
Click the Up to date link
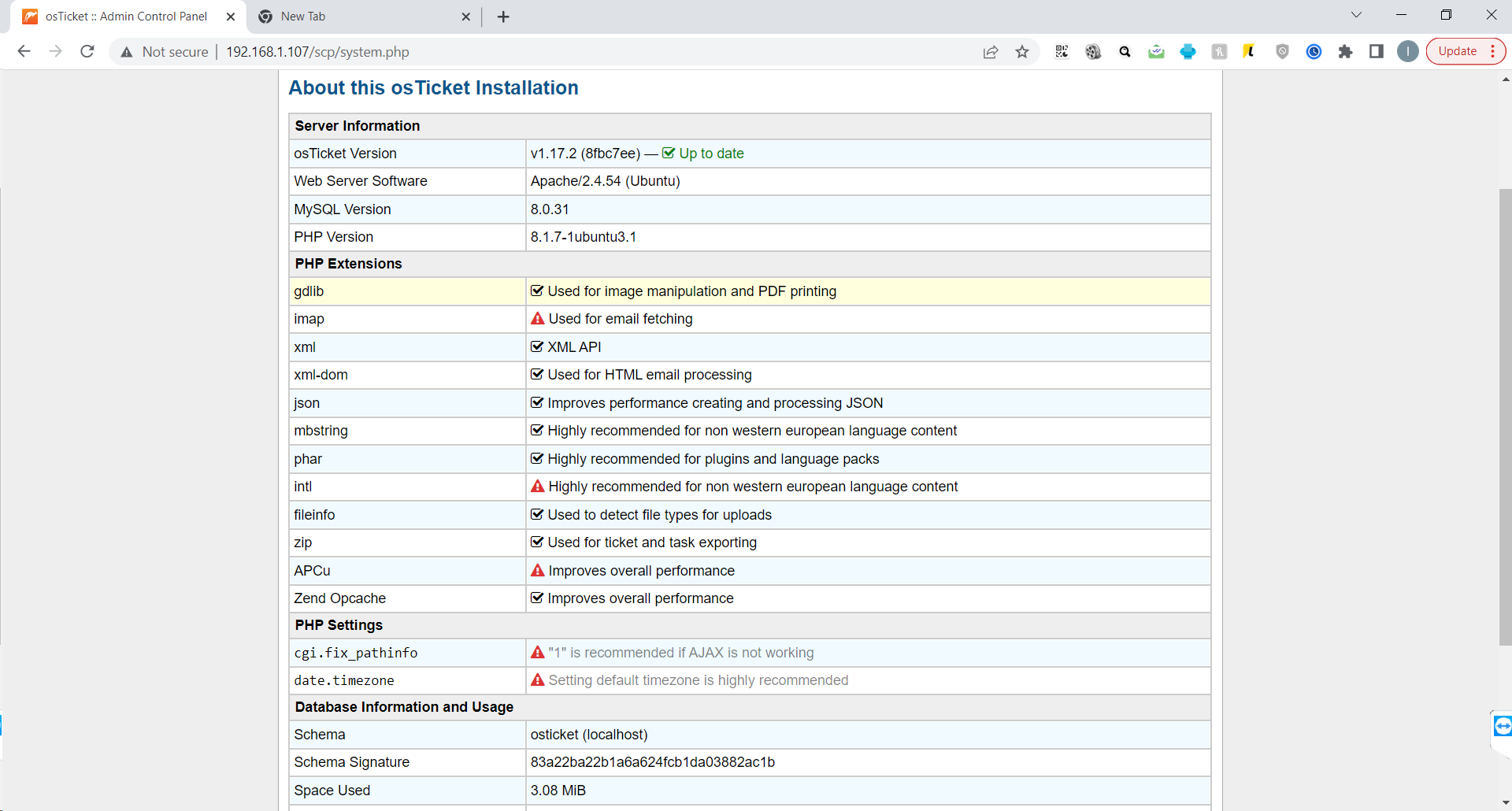click(710, 154)
